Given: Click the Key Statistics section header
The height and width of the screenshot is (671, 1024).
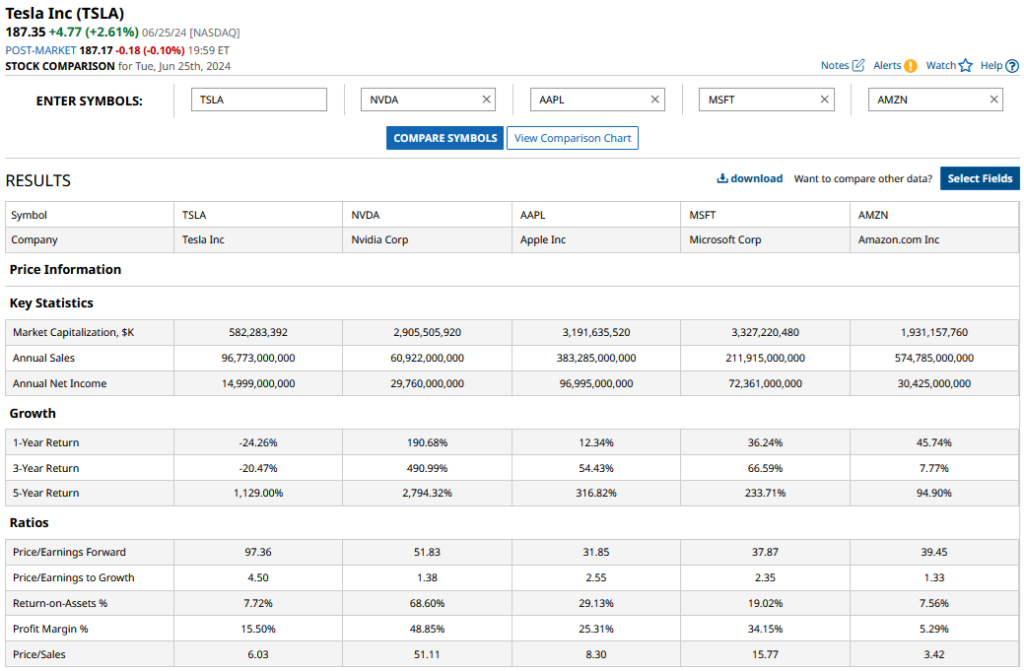Looking at the screenshot, I should click(x=51, y=303).
